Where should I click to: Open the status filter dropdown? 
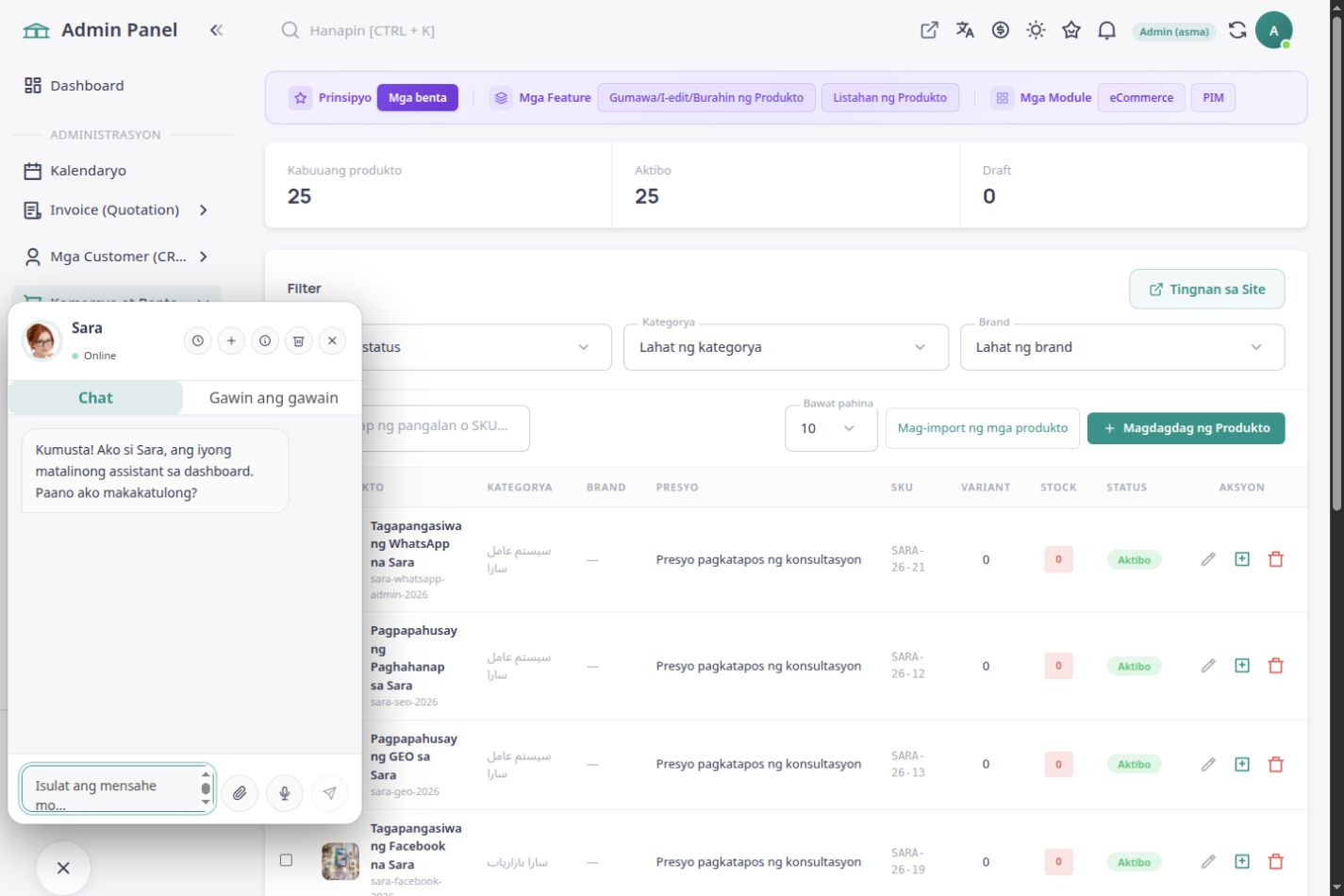(x=485, y=347)
